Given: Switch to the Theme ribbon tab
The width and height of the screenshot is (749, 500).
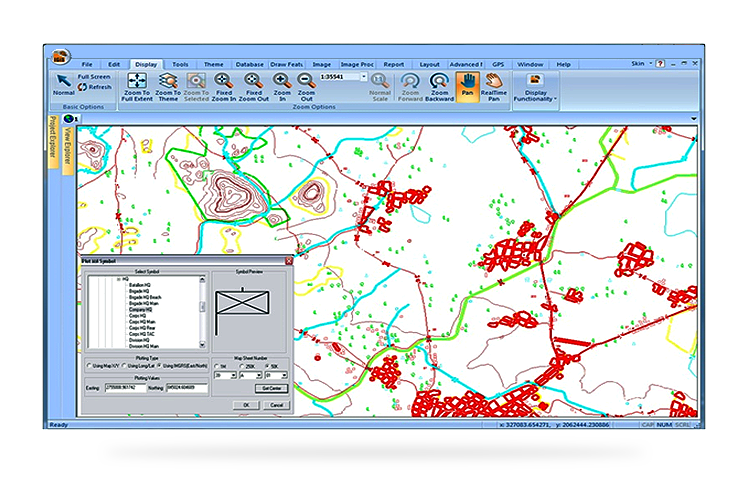Looking at the screenshot, I should [x=214, y=64].
